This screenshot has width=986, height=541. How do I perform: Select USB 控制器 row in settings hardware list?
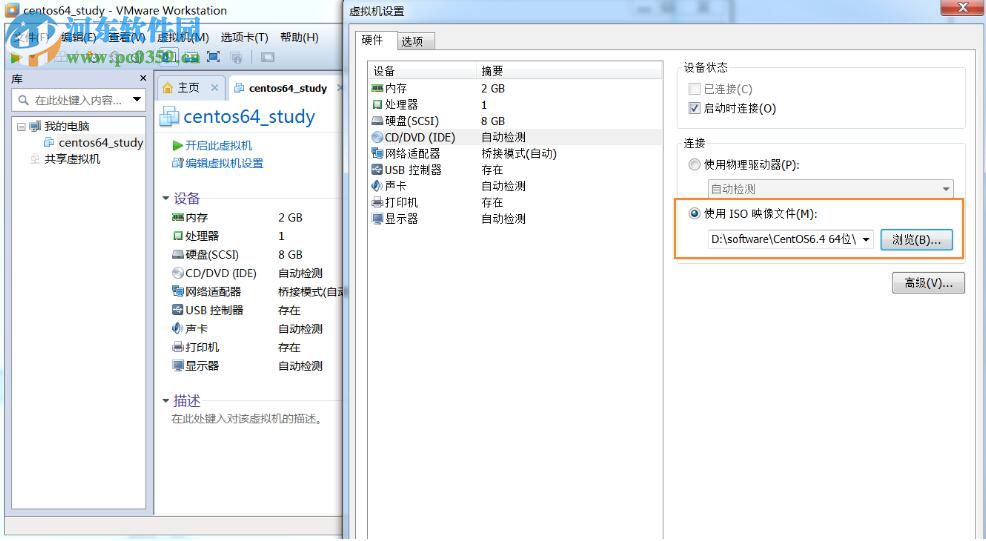click(515, 170)
